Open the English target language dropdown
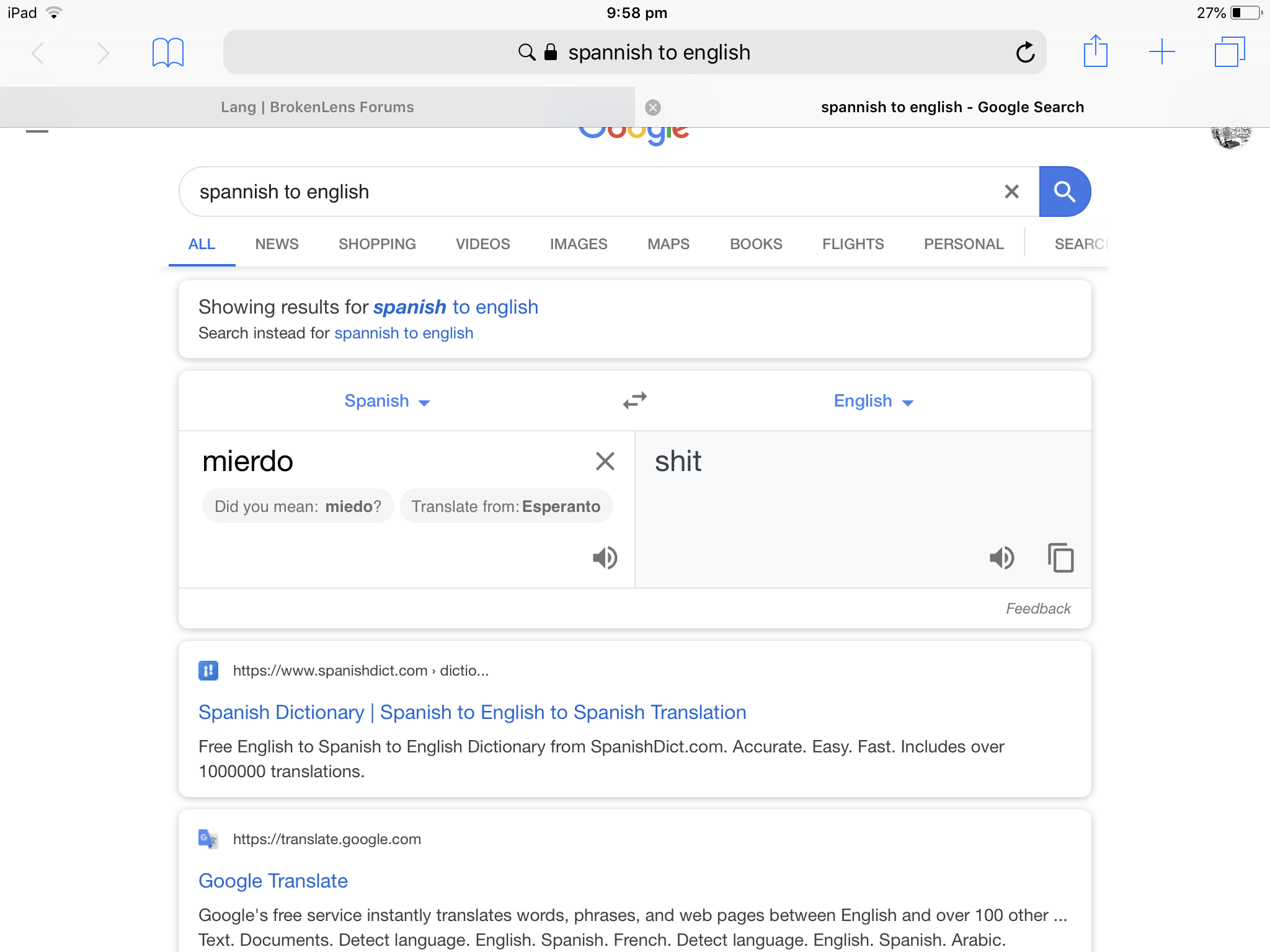The image size is (1270, 952). [874, 401]
